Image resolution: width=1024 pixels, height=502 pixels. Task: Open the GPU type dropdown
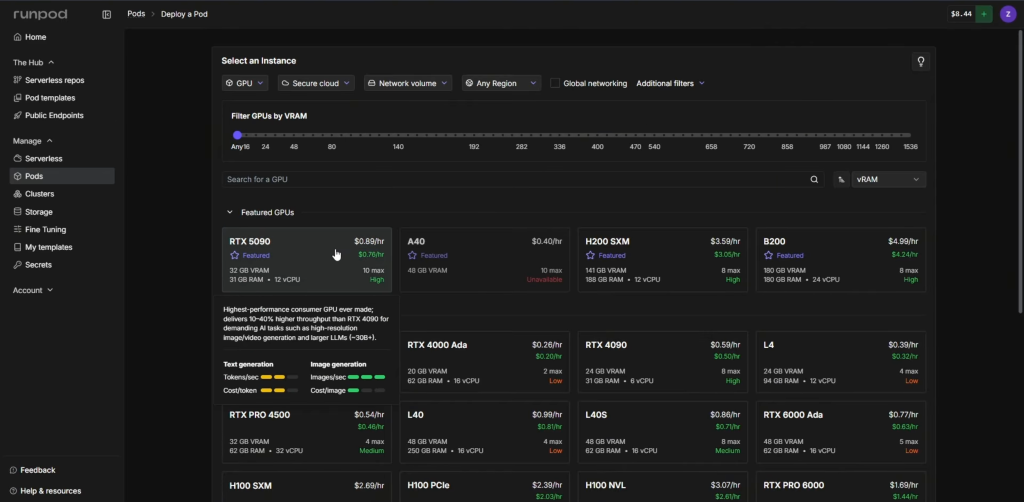tap(245, 84)
